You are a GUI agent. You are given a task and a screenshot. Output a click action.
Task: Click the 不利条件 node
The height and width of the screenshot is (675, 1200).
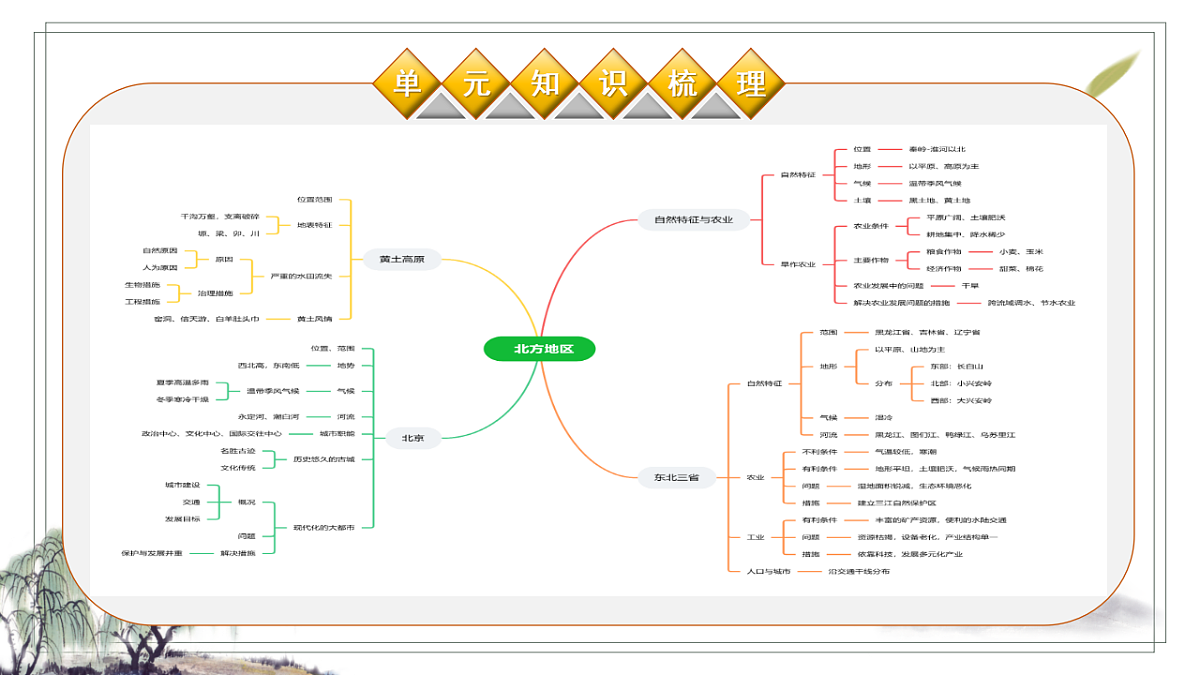(820, 451)
